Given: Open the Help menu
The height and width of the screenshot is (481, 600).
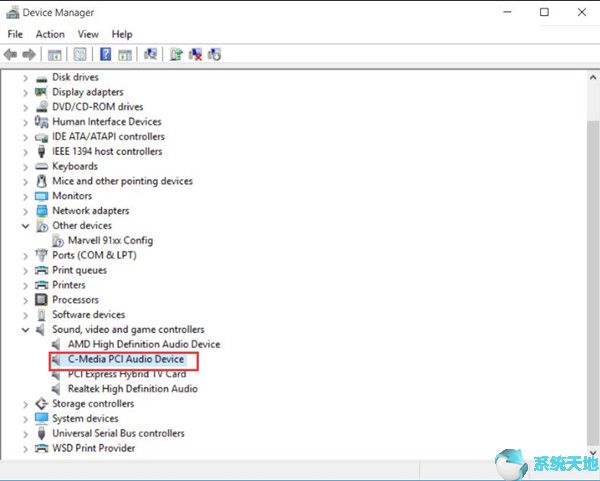Looking at the screenshot, I should coord(122,34).
